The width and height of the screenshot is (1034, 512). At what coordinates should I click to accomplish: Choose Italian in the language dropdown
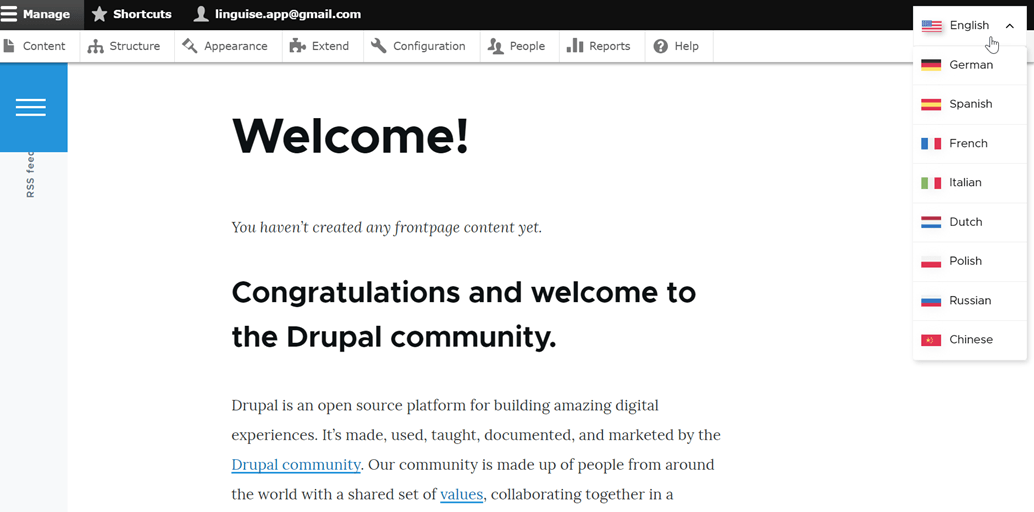(969, 183)
